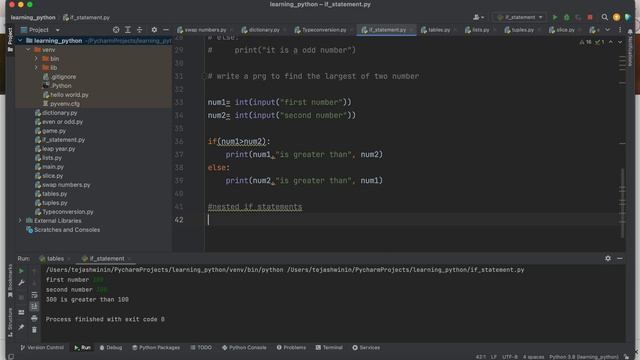This screenshot has height=360, width=640.
Task: Clear Run console with trash icon
Action: click(34, 329)
